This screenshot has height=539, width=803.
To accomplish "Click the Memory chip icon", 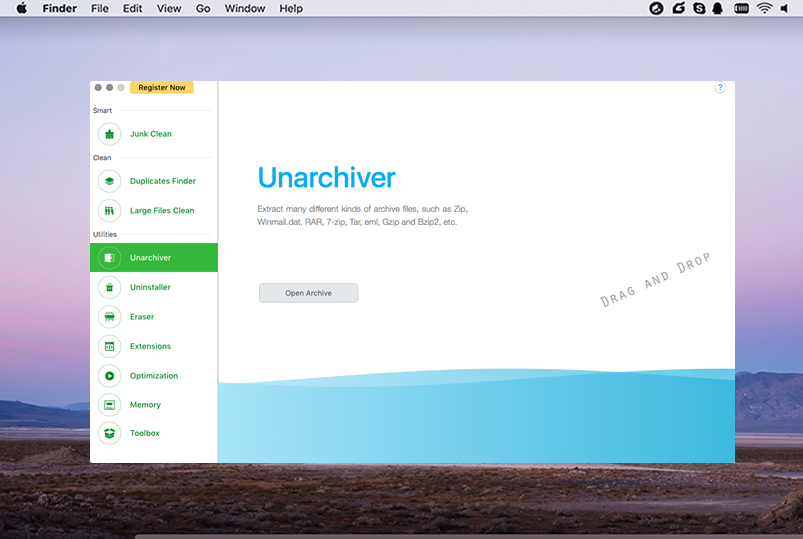I will (x=110, y=405).
